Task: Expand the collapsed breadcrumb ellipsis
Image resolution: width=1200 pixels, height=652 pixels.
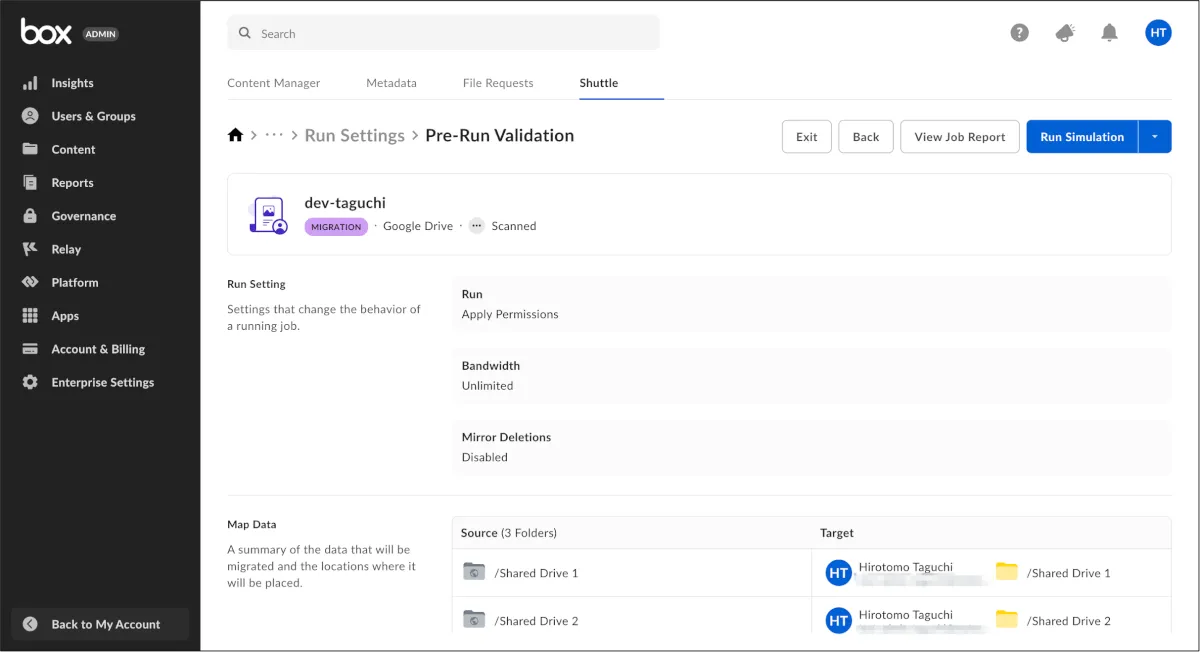Action: pos(274,135)
